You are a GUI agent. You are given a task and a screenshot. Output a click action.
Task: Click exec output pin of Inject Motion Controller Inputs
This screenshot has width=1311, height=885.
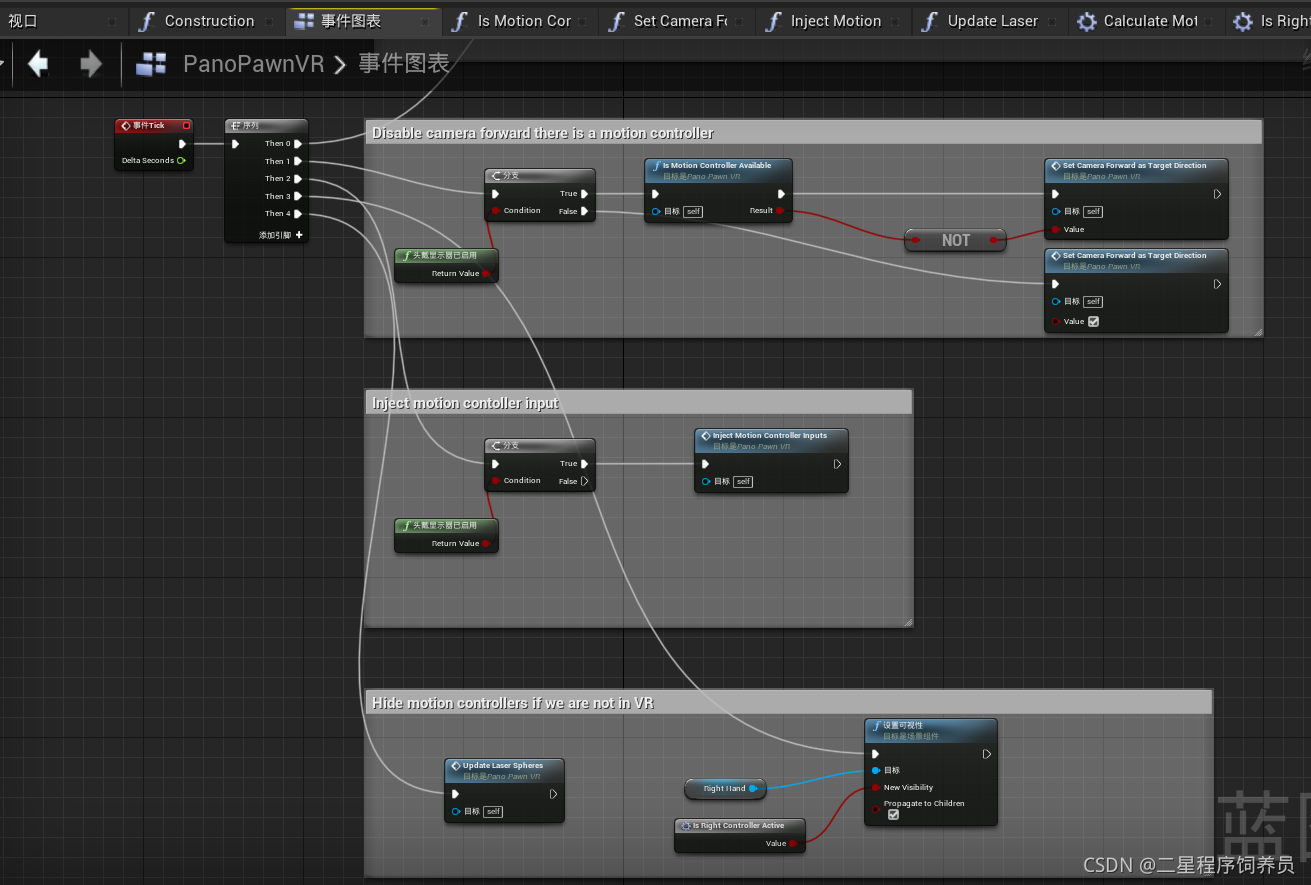(x=838, y=464)
